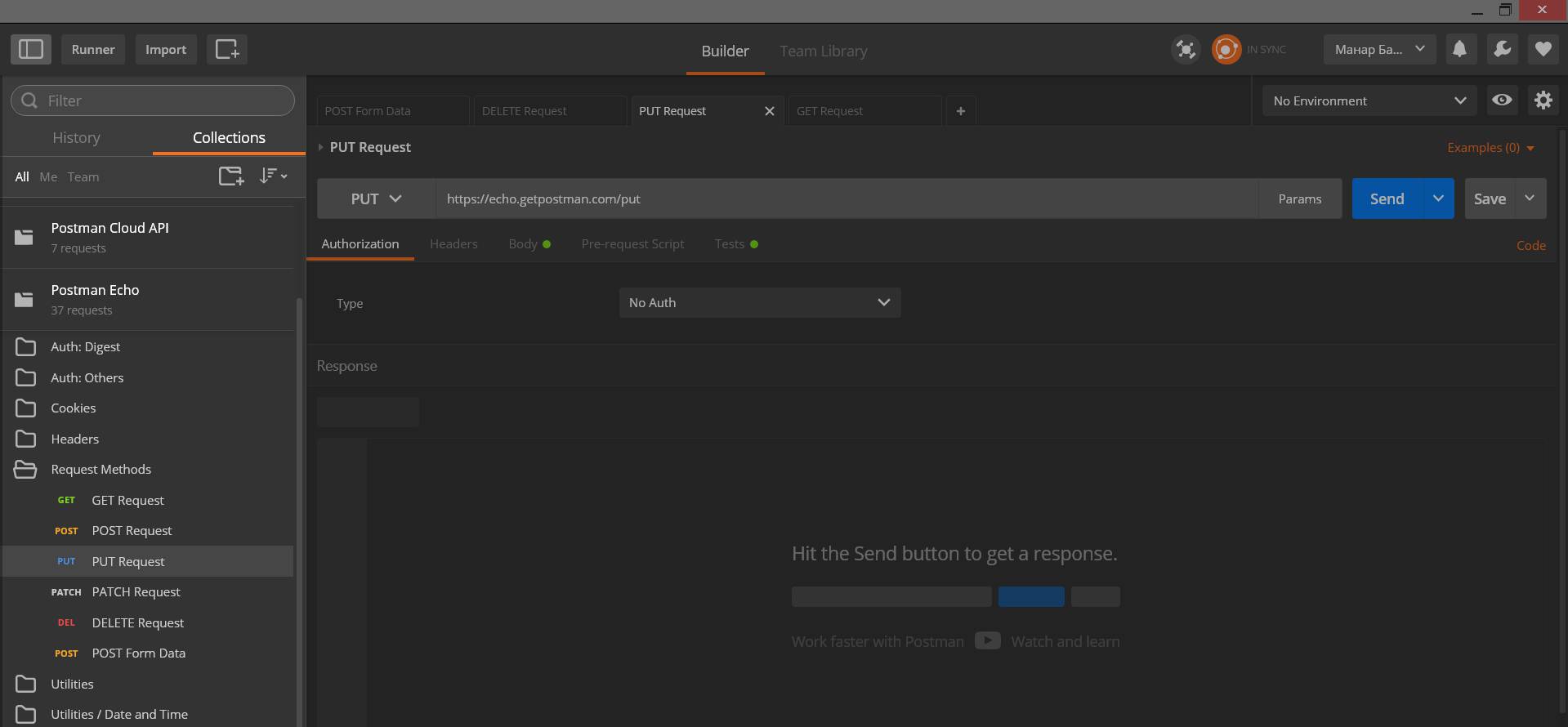Add a new request tab with the plus

pos(961,111)
